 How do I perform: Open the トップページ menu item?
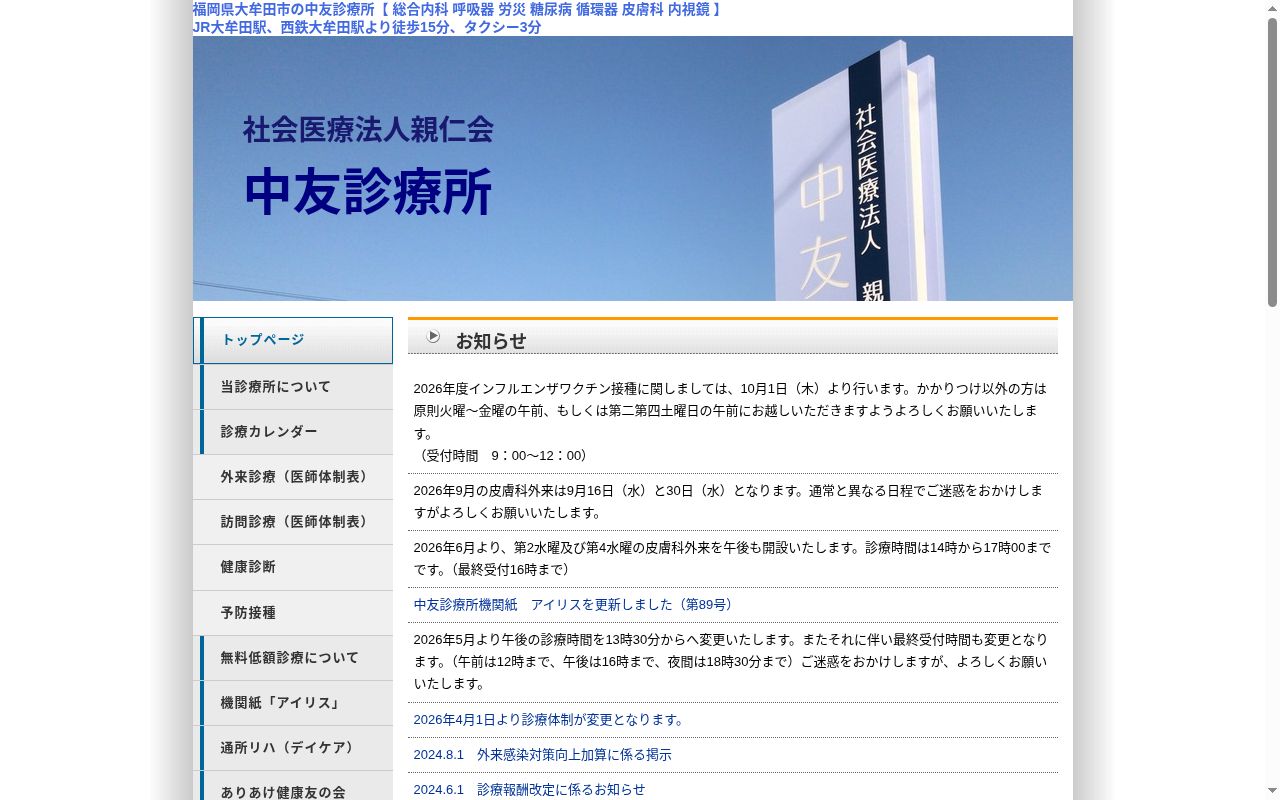[293, 341]
